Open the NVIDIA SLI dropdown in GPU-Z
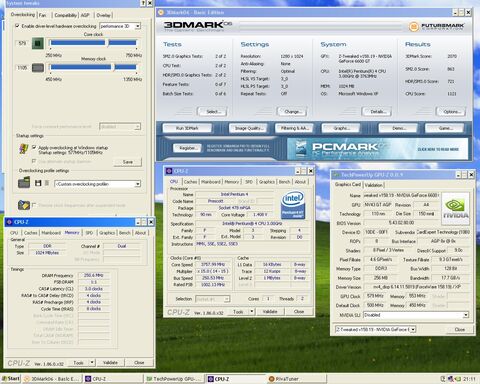 pos(466,315)
